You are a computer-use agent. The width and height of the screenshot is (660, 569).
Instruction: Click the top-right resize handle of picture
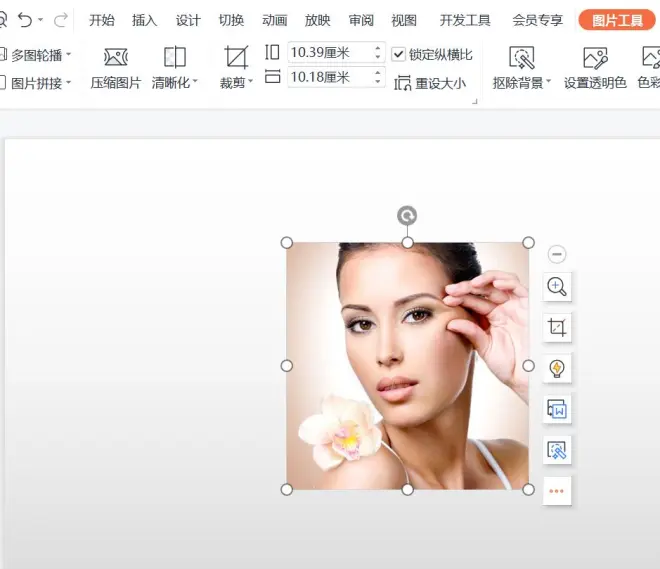point(528,242)
